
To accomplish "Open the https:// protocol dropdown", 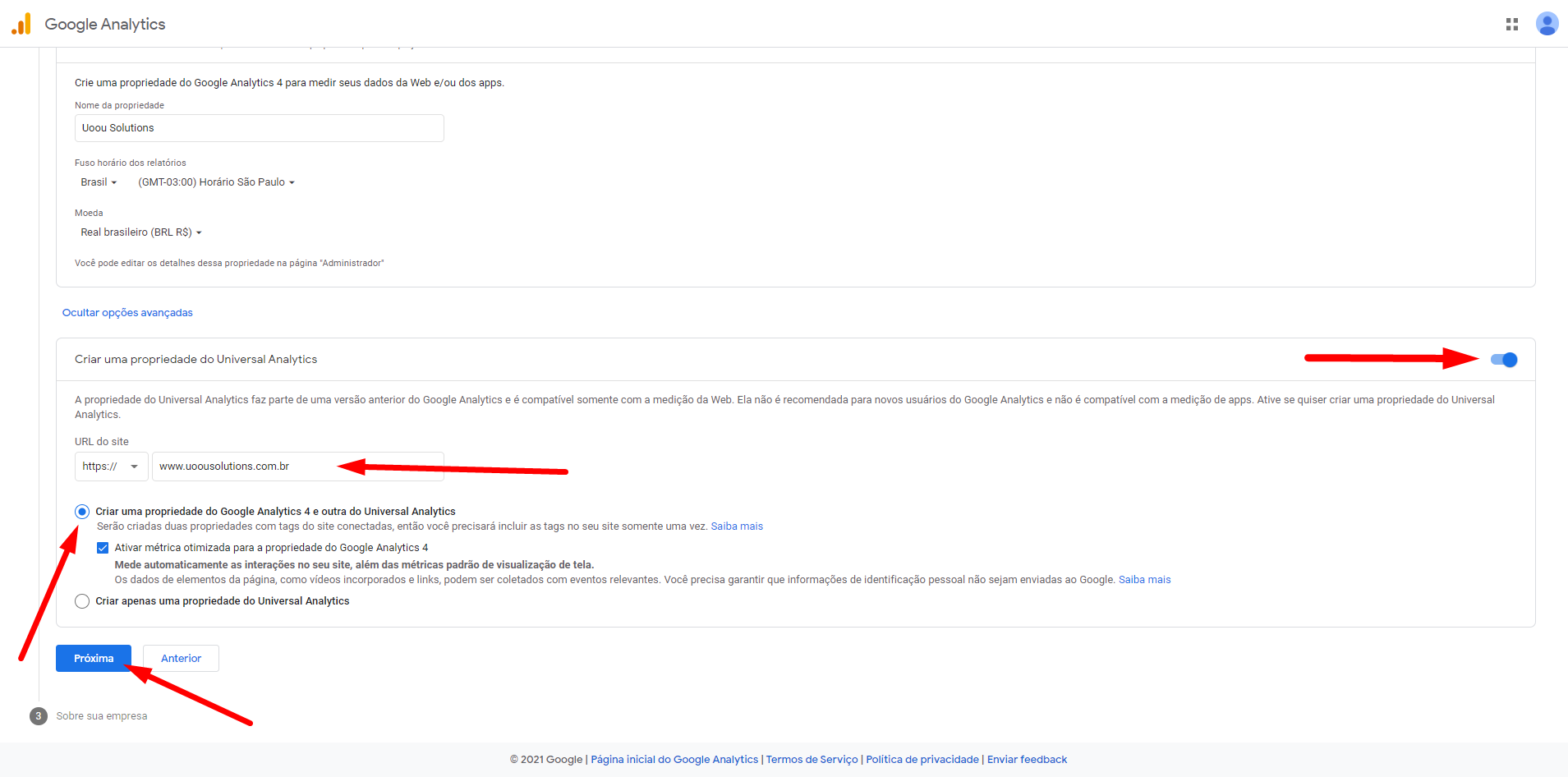I will click(x=112, y=467).
